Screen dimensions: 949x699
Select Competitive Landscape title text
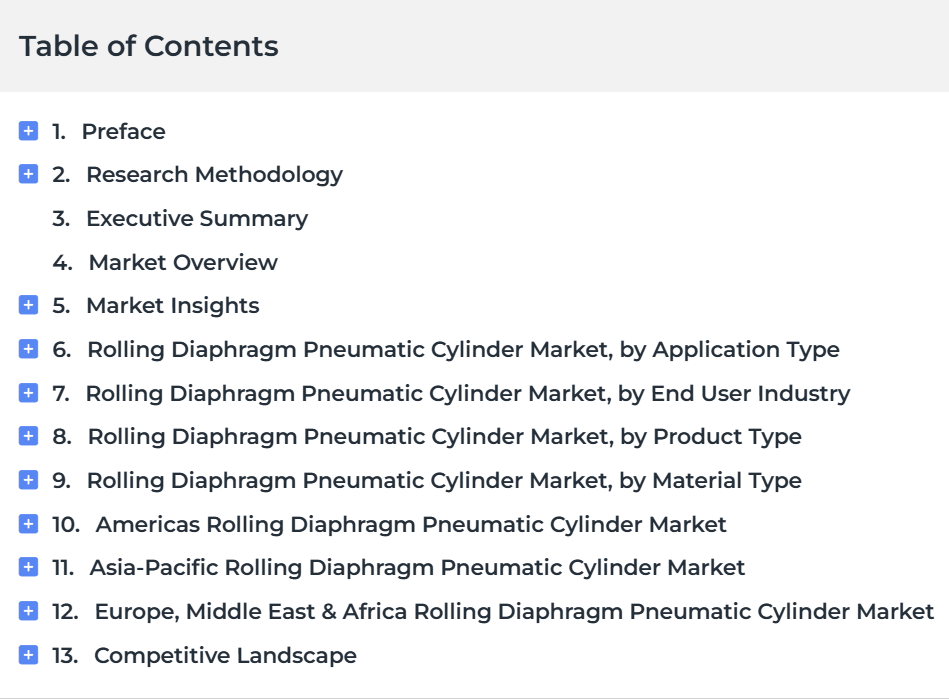click(226, 655)
